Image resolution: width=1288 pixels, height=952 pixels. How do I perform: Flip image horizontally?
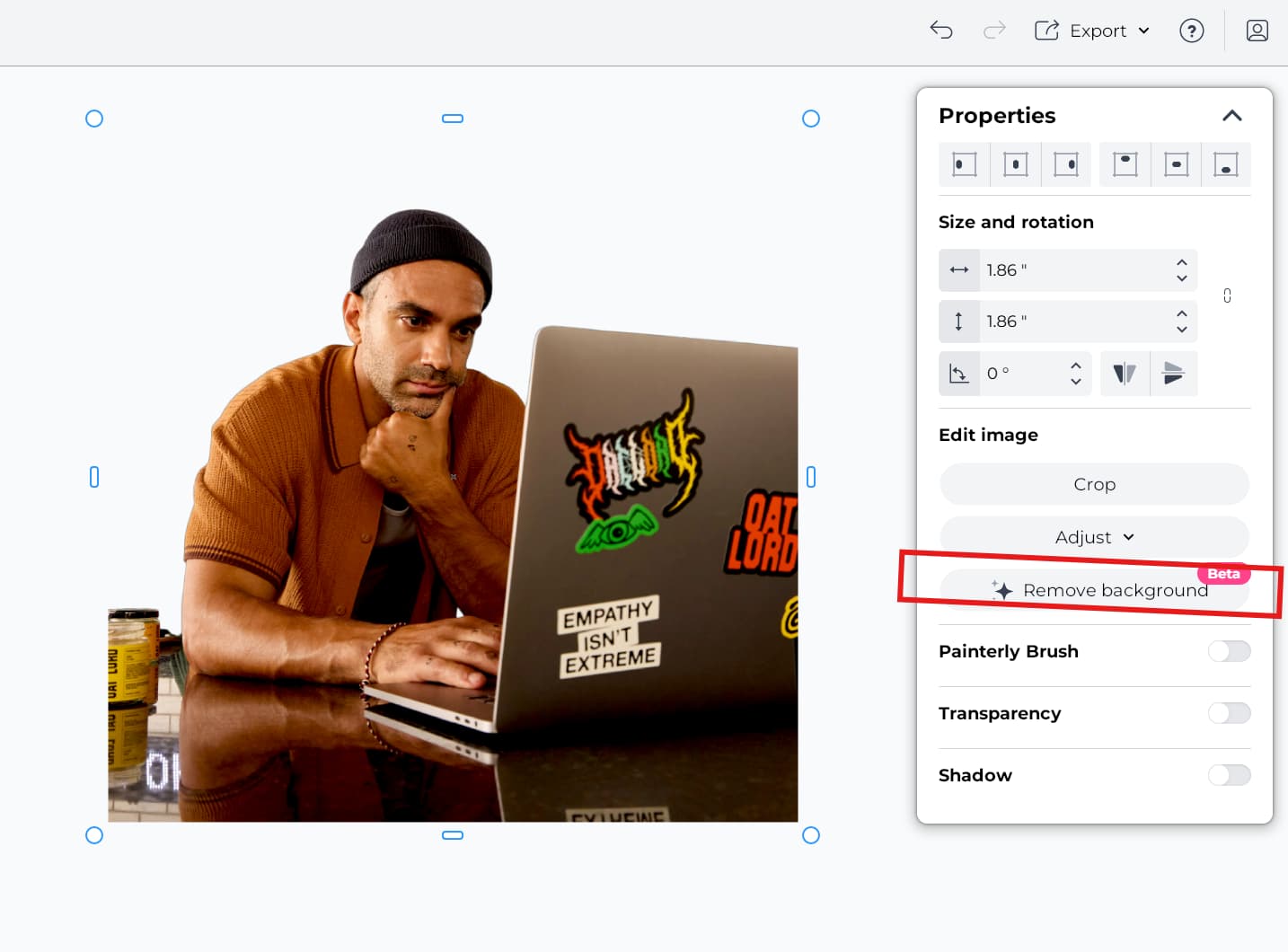(x=1125, y=374)
